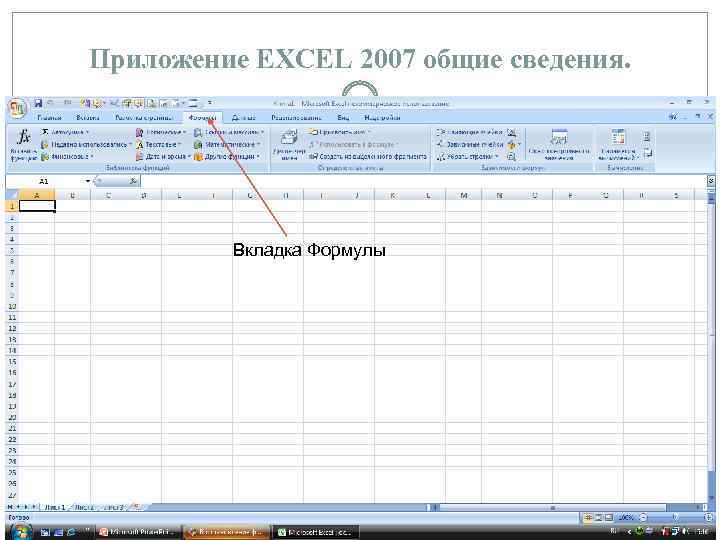This screenshot has width=720, height=540.
Task: Click Trace Dependents
Action: pos(469,145)
